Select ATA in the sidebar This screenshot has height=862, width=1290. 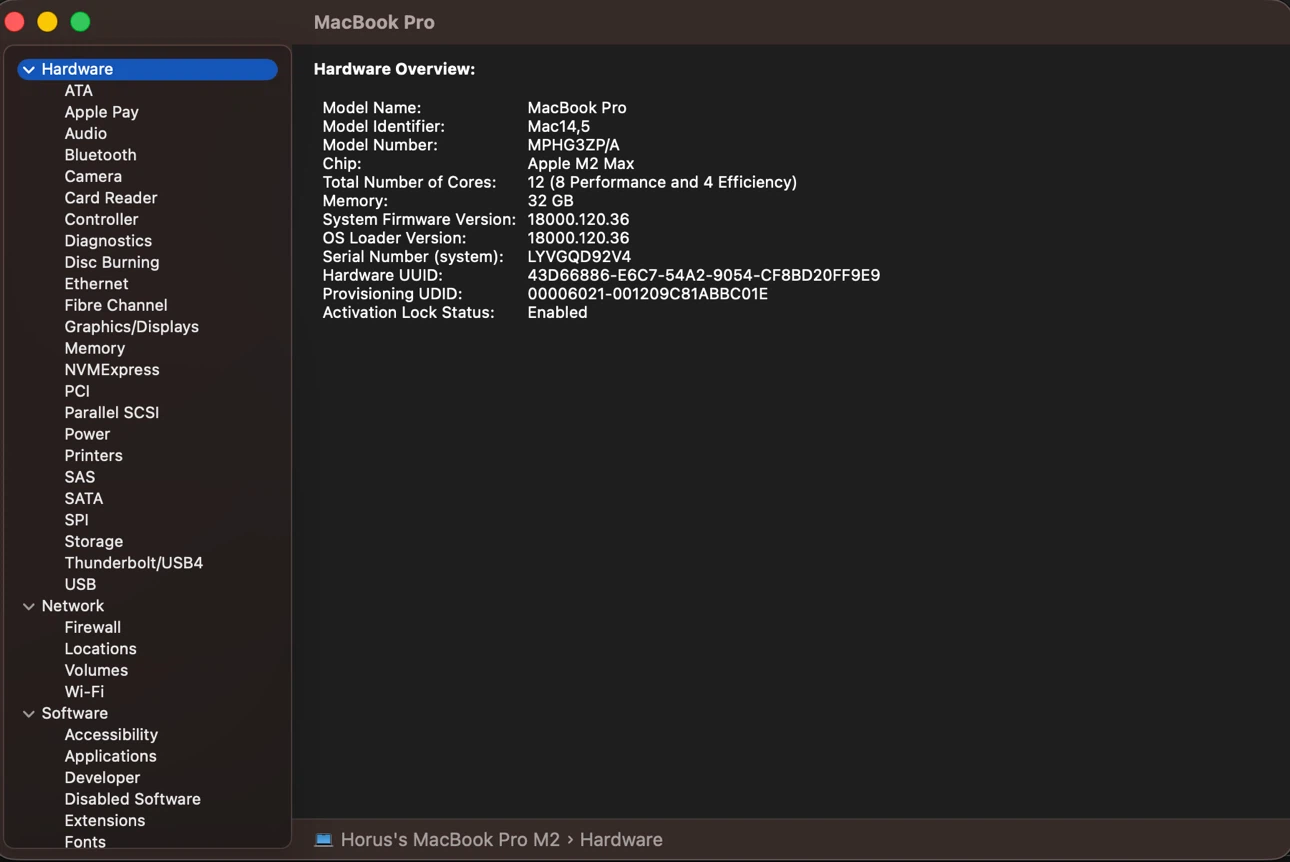[x=78, y=91]
